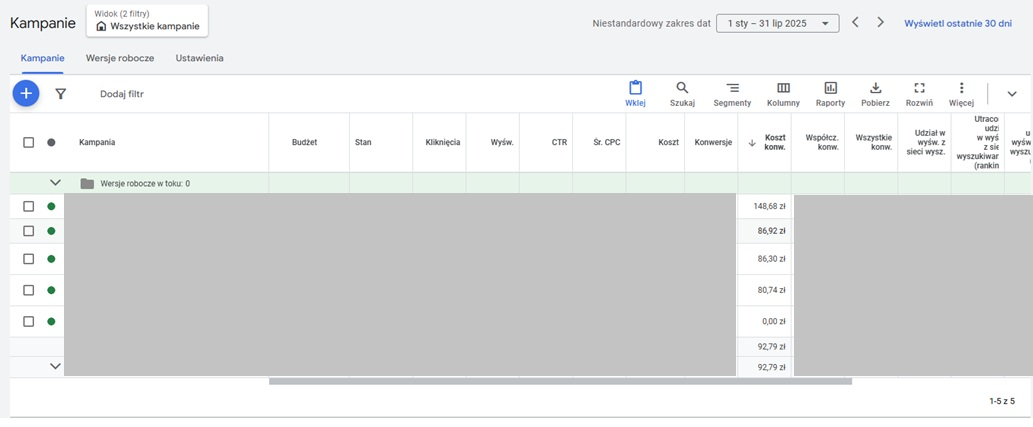Image resolution: width=1033 pixels, height=427 pixels.
Task: Switch to Wersje robocze tab
Action: pos(120,58)
